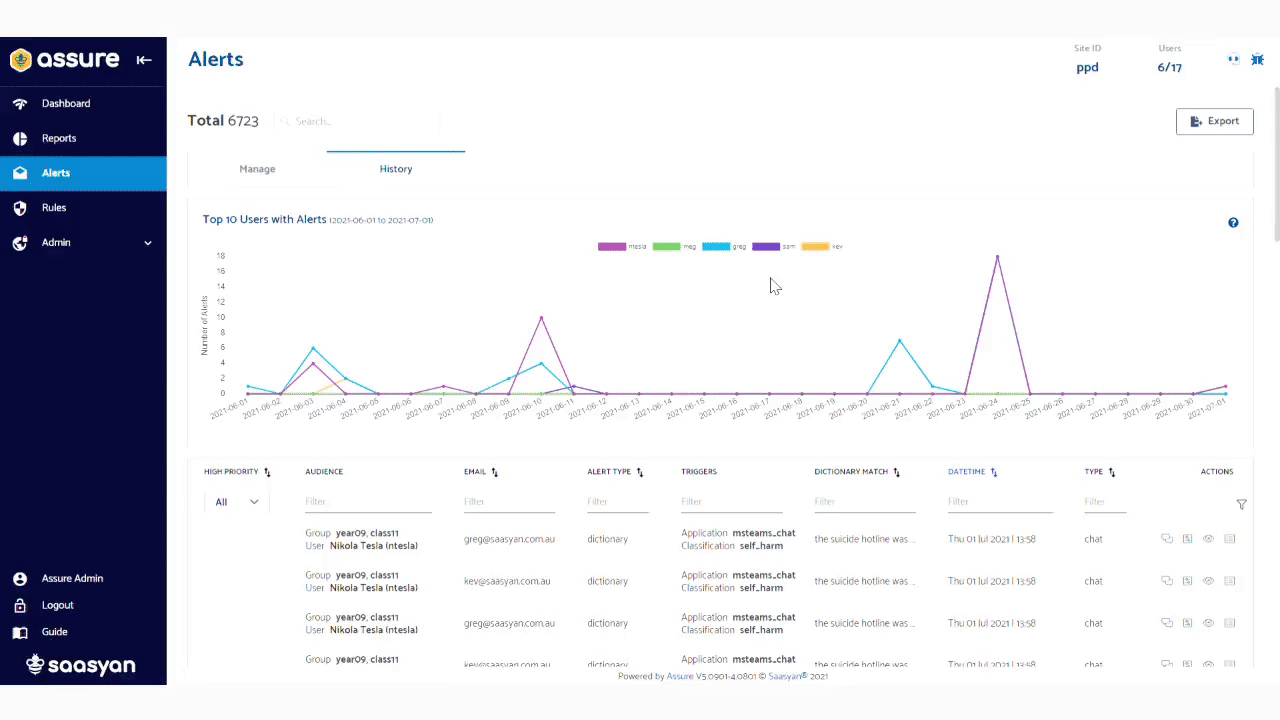The width and height of the screenshot is (1280, 720).
Task: Click the funnel filter icon in Actions column
Action: tap(1241, 505)
